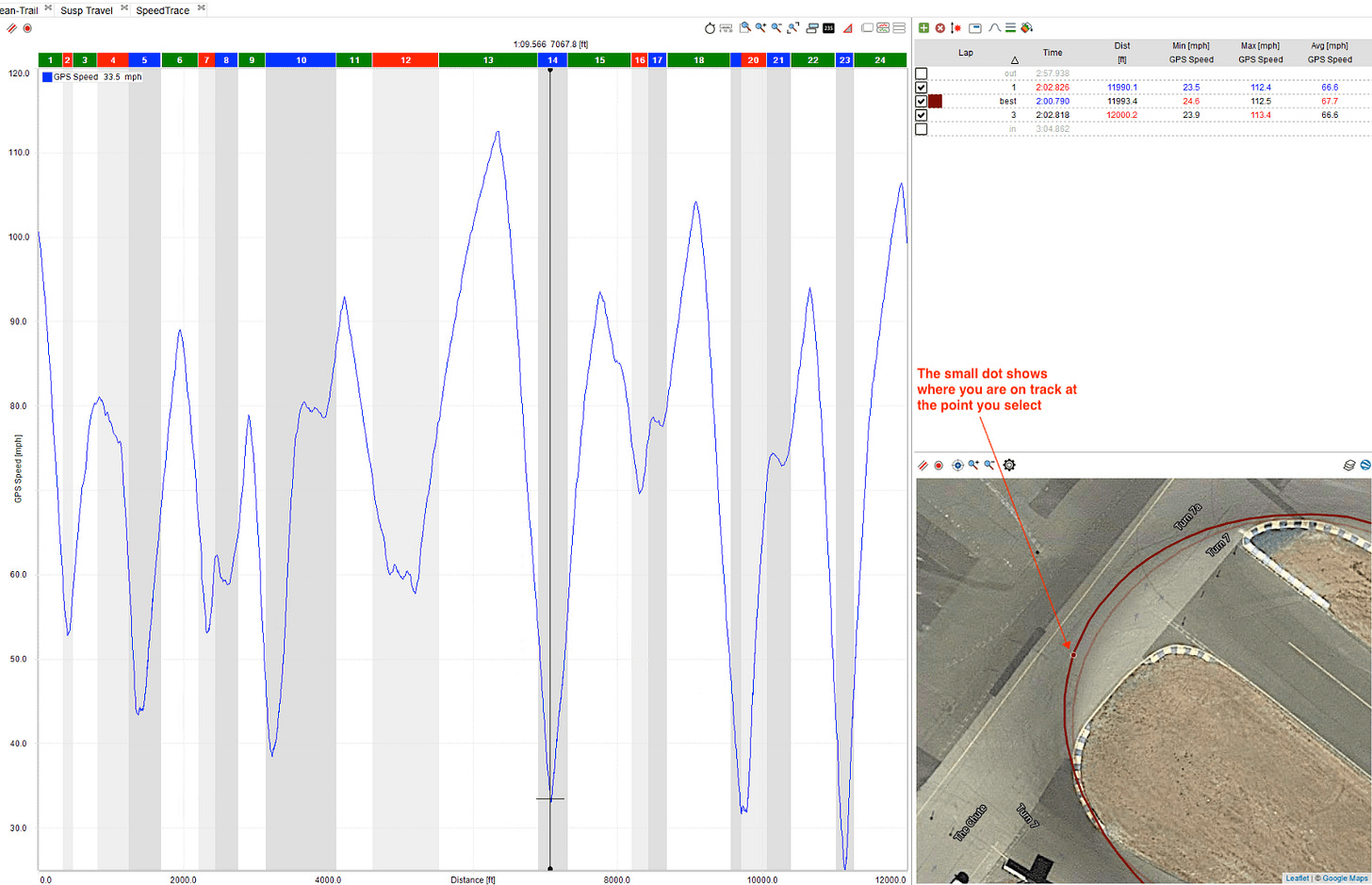Click lap 1 max speed 112.4
This screenshot has height=885, width=1372.
1261,88
